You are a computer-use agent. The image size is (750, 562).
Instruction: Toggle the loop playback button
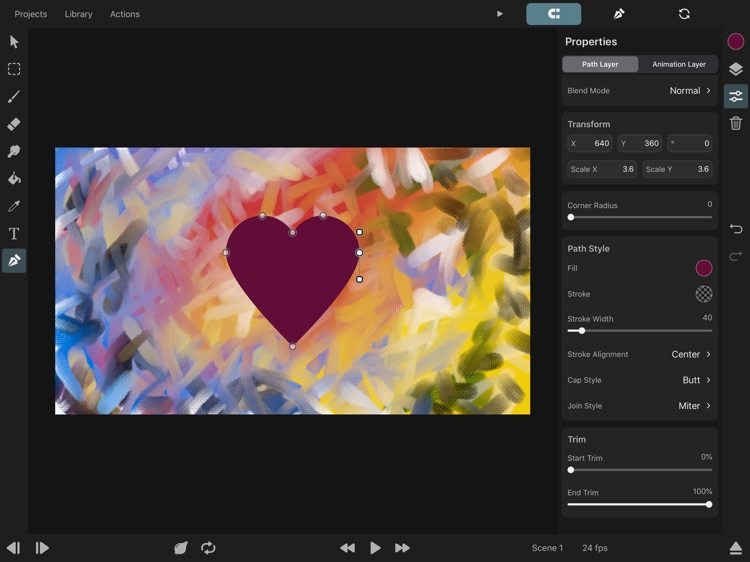(x=208, y=548)
